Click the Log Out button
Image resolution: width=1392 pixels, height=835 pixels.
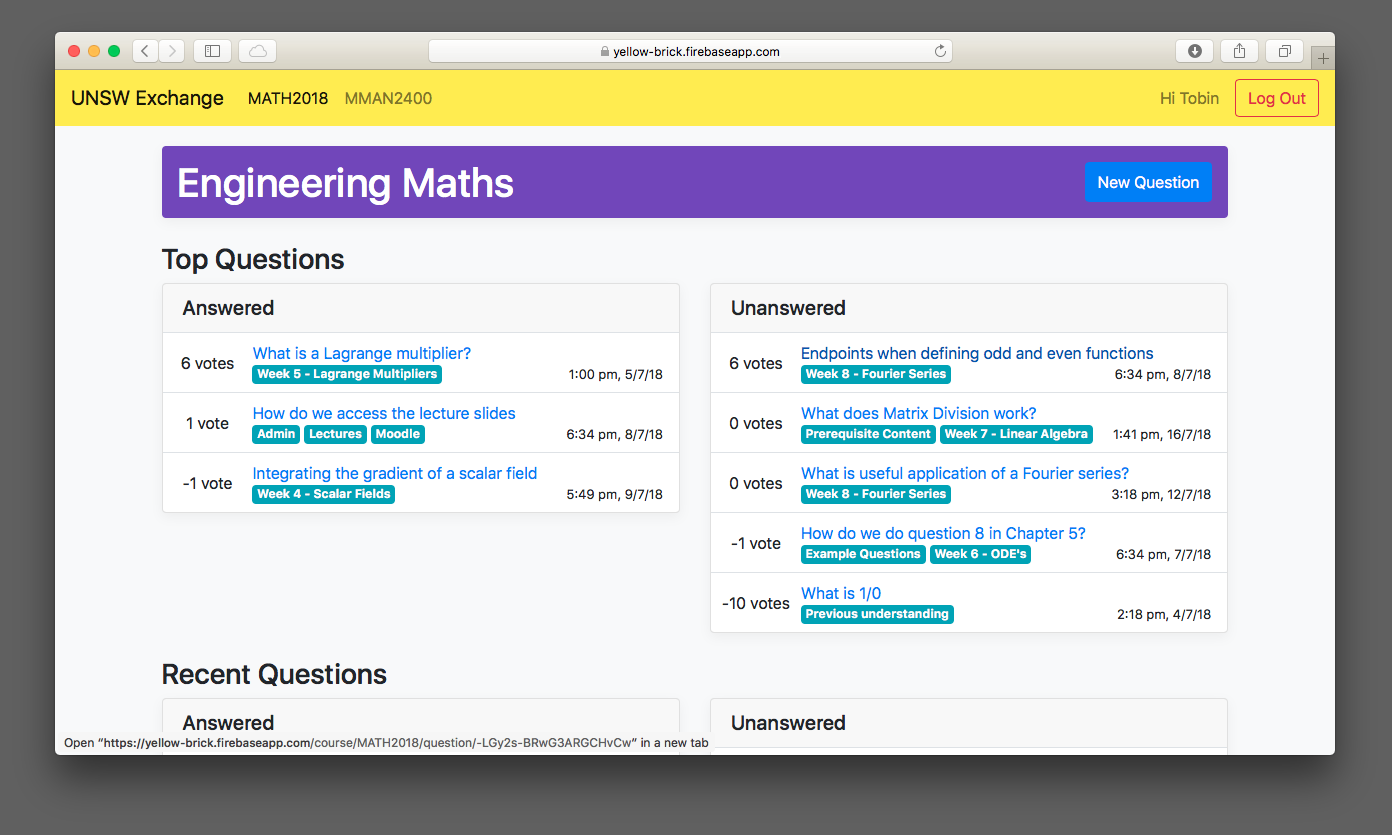point(1277,98)
